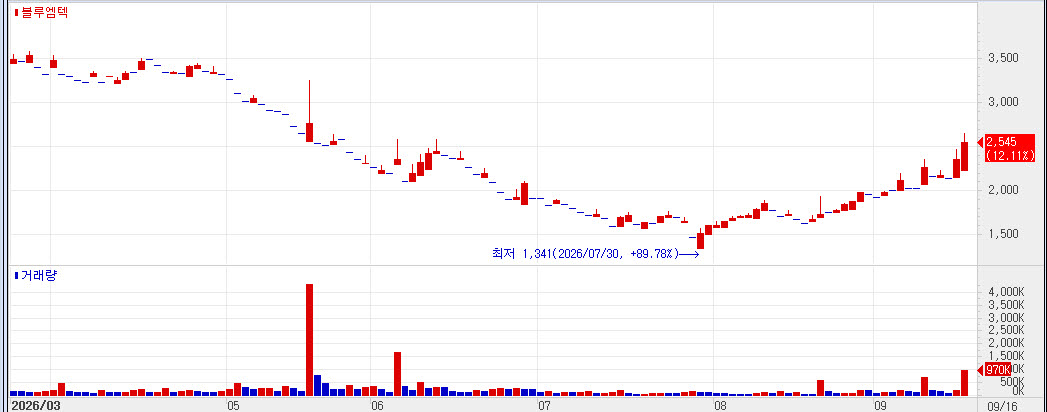The width and height of the screenshot is (1047, 412).
Task: Click the 거래량 volume panel label
Action: [39, 275]
